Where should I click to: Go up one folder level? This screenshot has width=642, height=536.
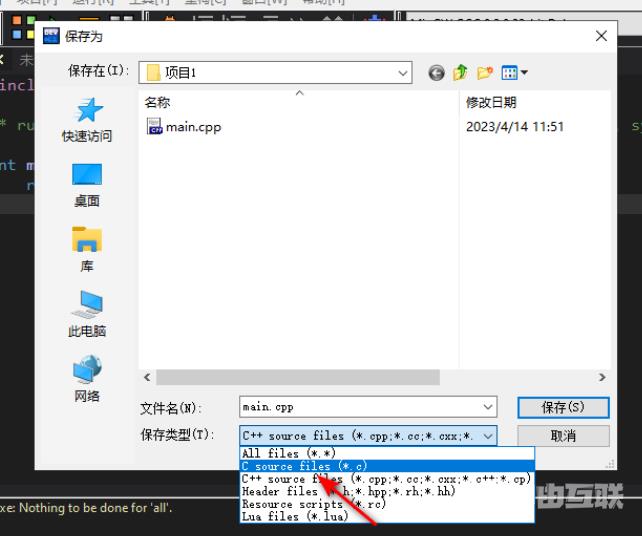pyautogui.click(x=461, y=73)
